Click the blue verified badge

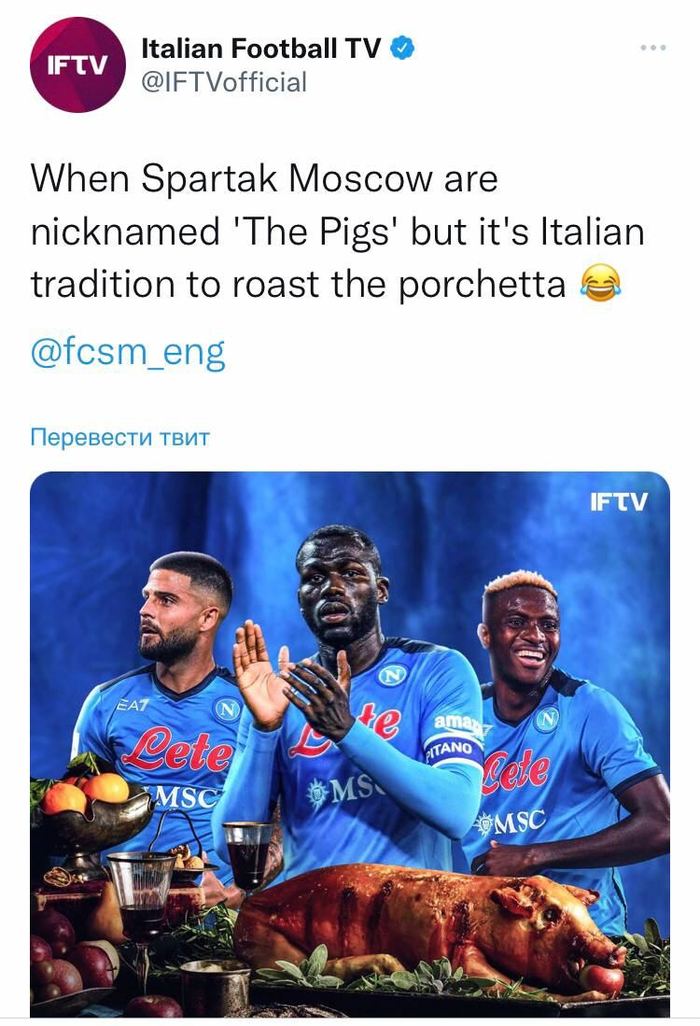click(x=402, y=48)
